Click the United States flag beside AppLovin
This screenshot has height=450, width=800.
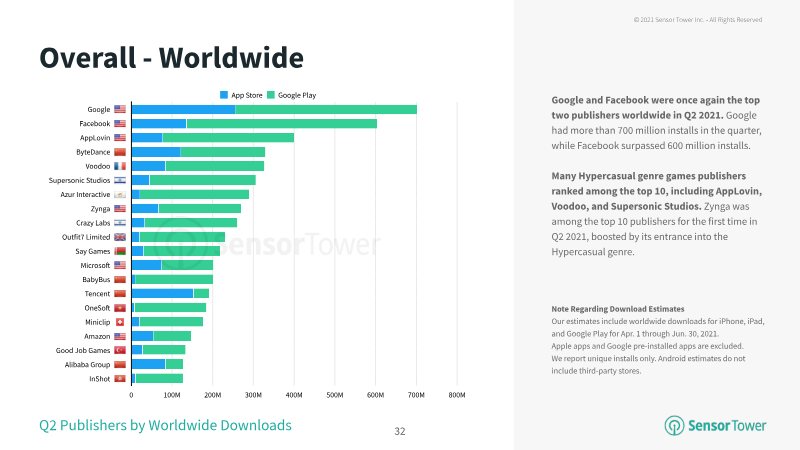coord(120,138)
